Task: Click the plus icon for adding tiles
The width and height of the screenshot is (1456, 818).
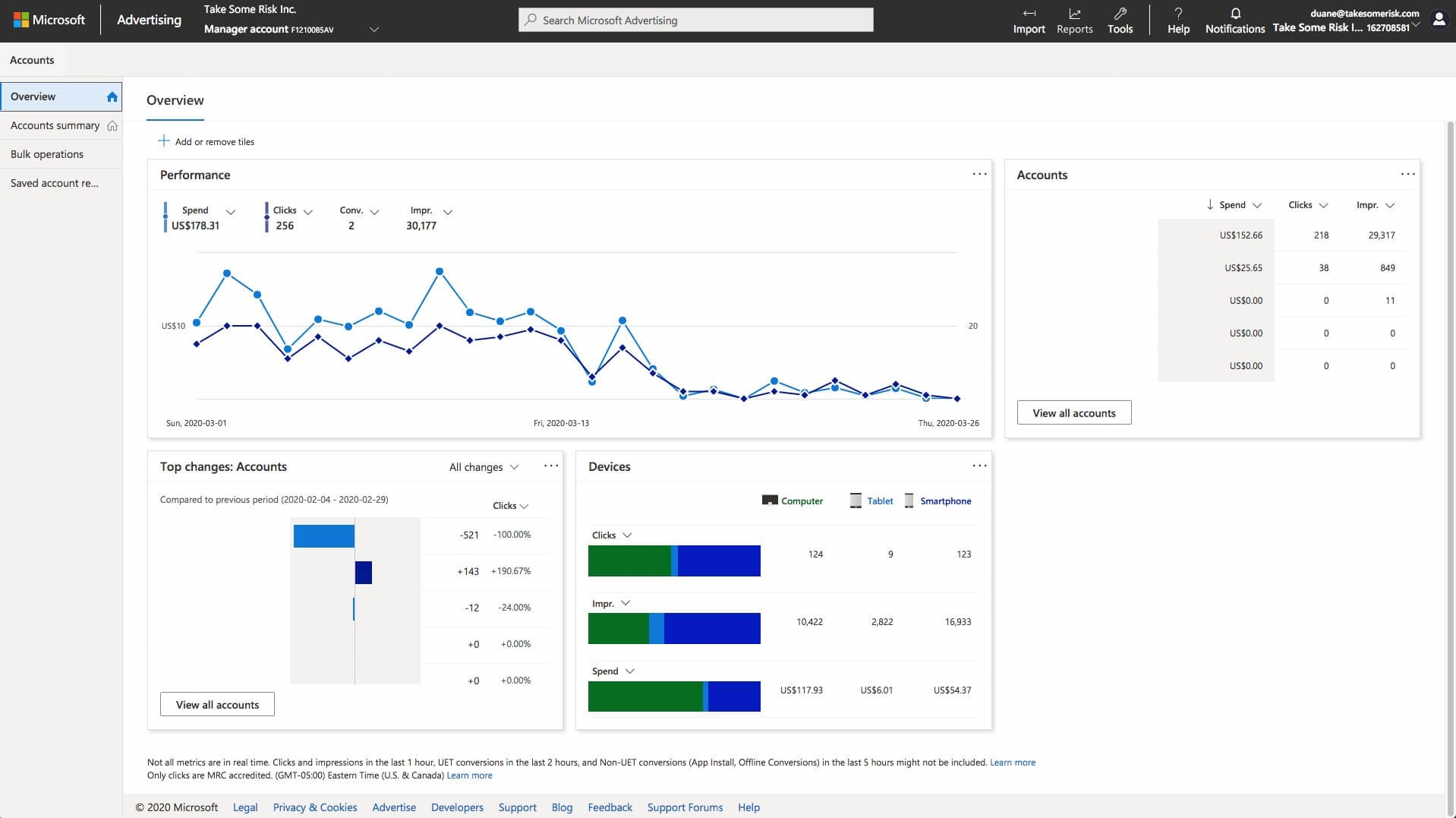Action: (163, 141)
